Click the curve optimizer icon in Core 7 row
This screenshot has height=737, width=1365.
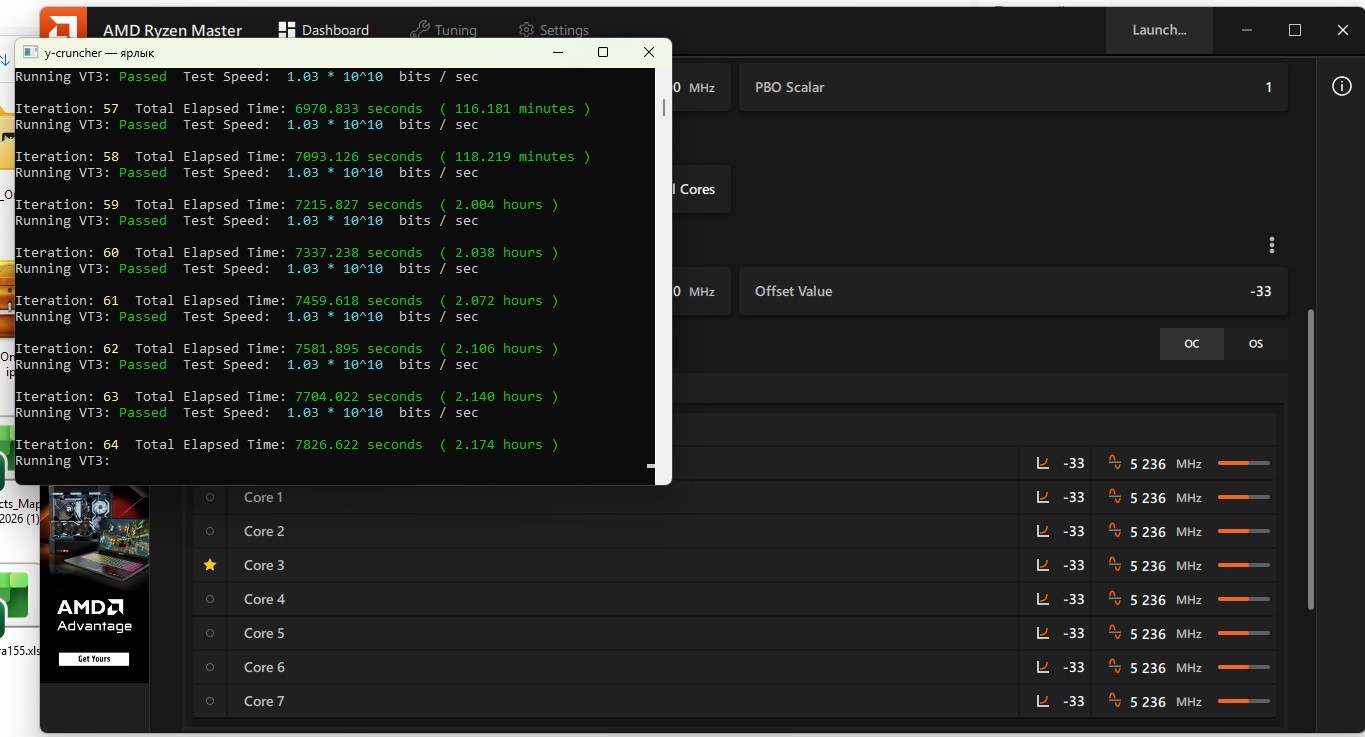[1043, 701]
